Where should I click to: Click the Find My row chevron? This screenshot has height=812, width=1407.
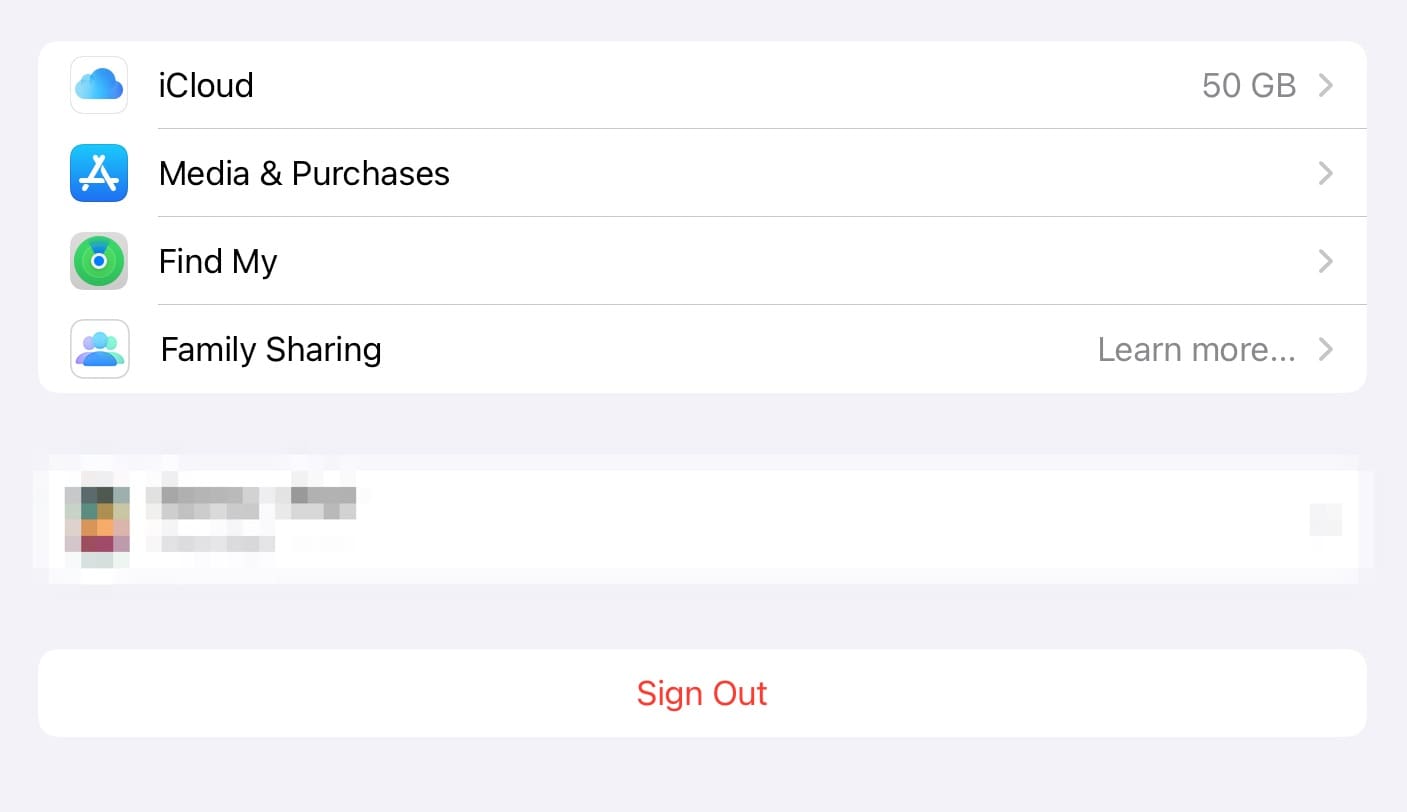(1326, 261)
